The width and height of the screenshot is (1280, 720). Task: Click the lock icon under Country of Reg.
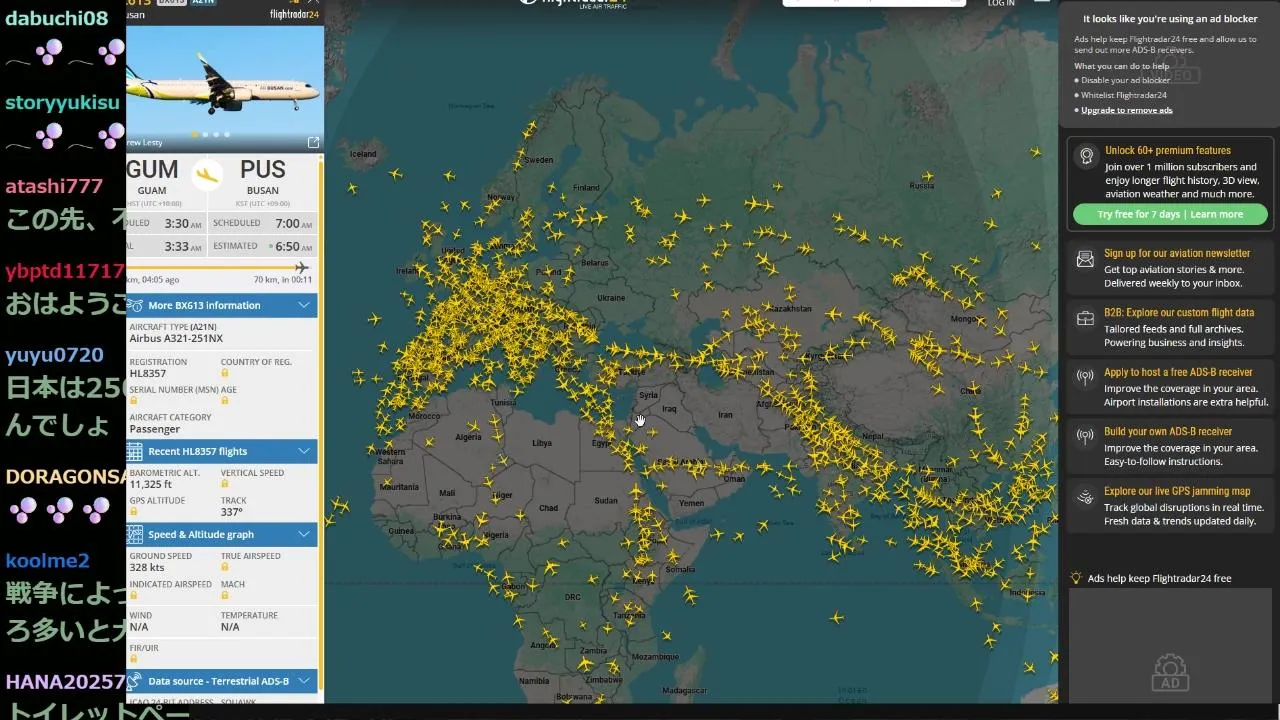point(224,373)
